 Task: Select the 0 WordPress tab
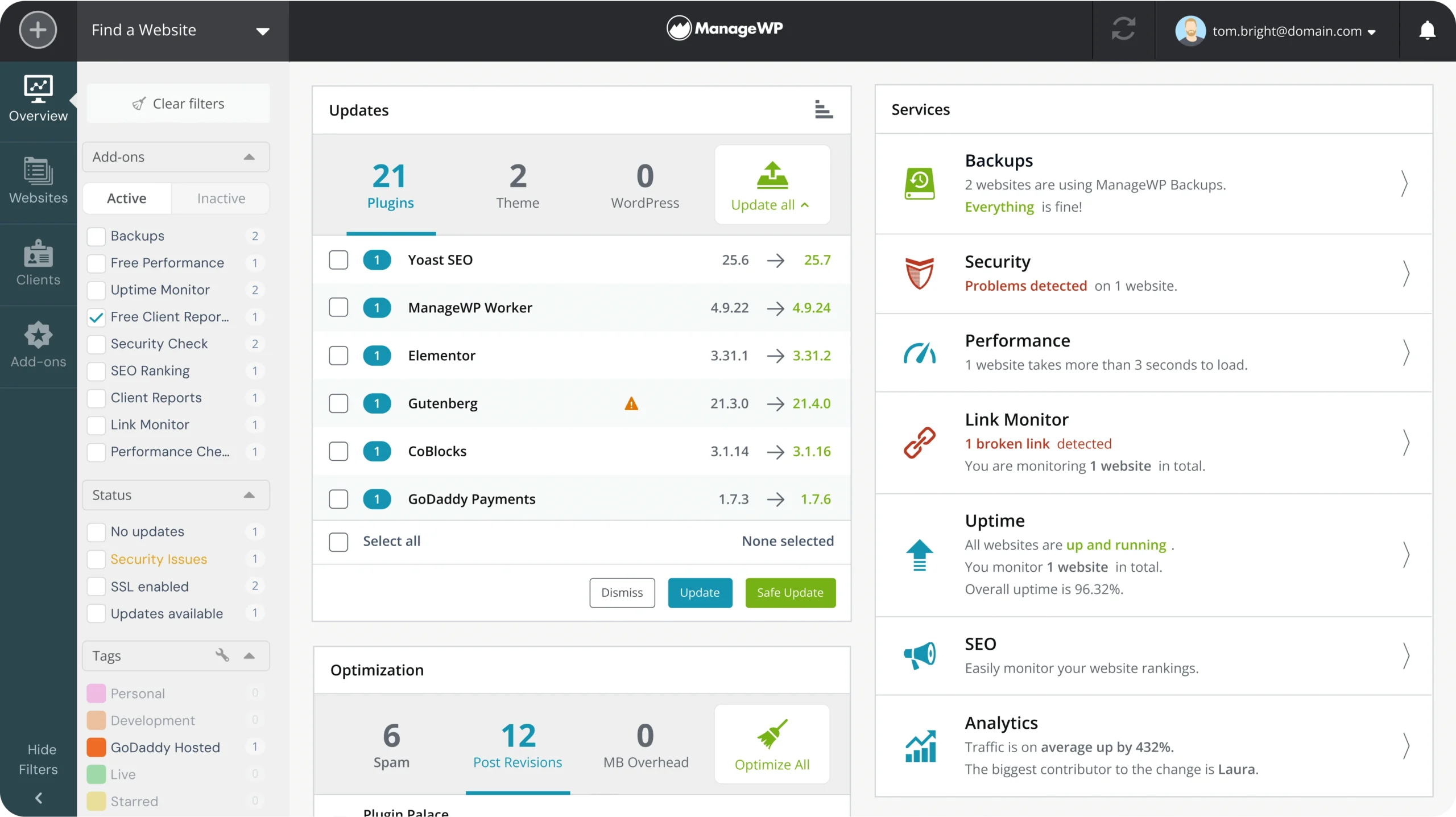tap(645, 186)
